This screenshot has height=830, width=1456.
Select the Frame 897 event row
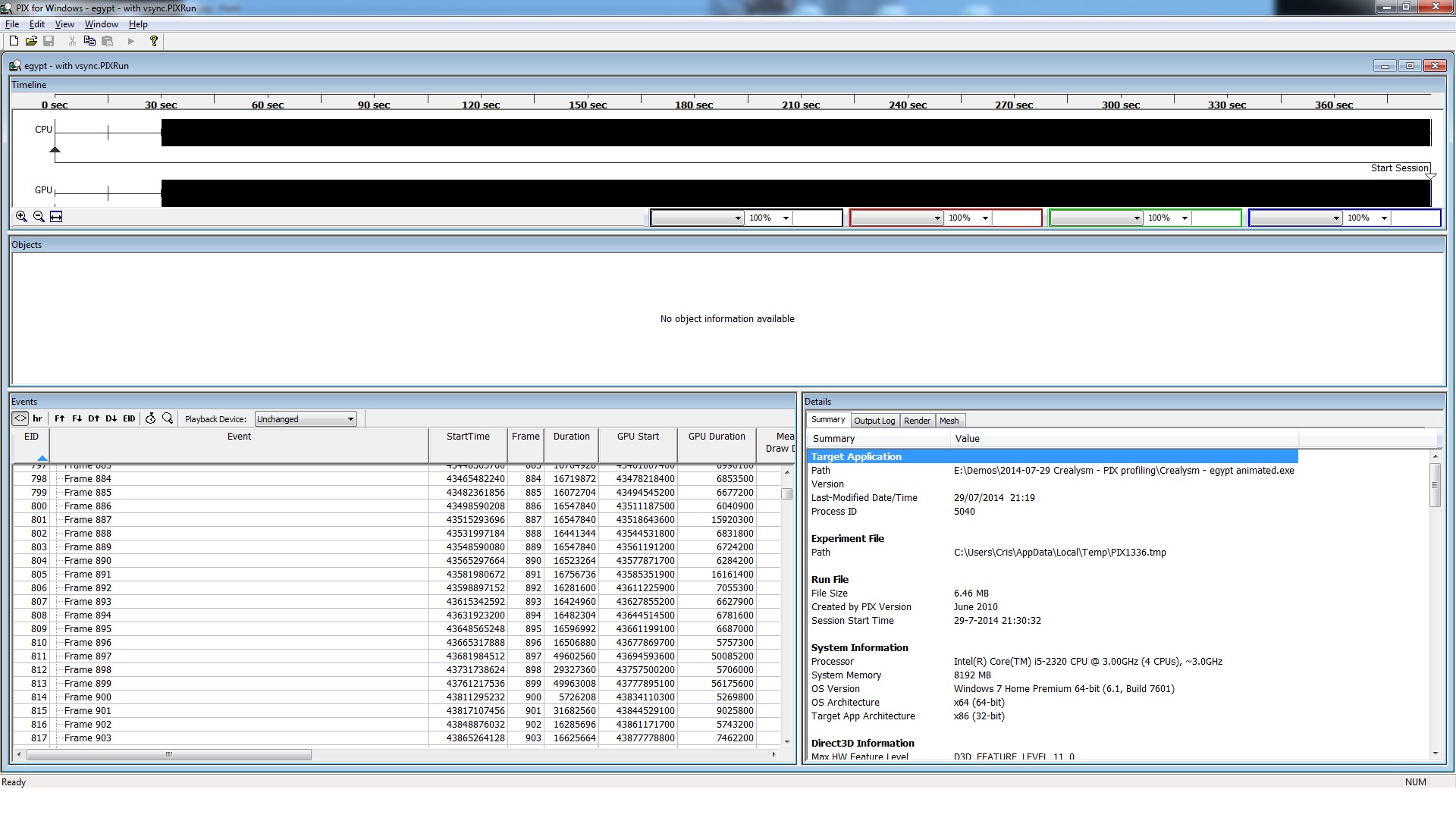[88, 656]
